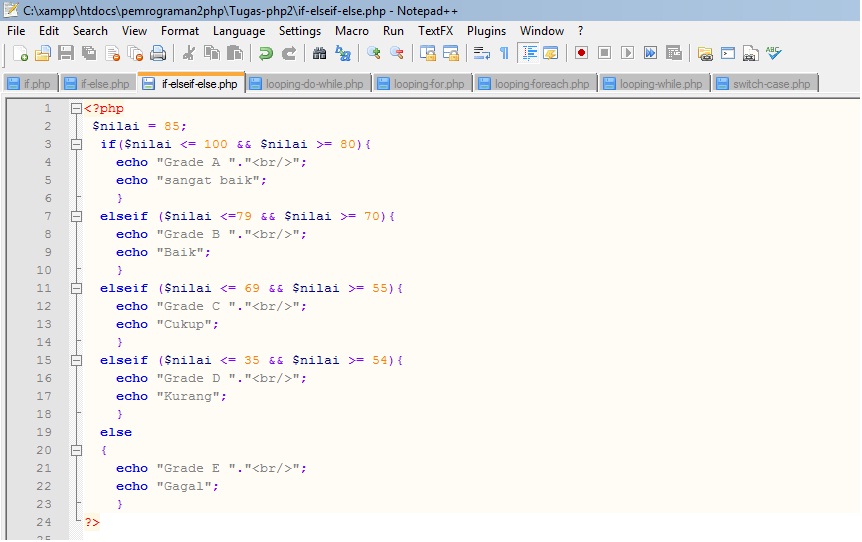The image size is (862, 542).
Task: Open the Format menu
Action: coord(180,31)
